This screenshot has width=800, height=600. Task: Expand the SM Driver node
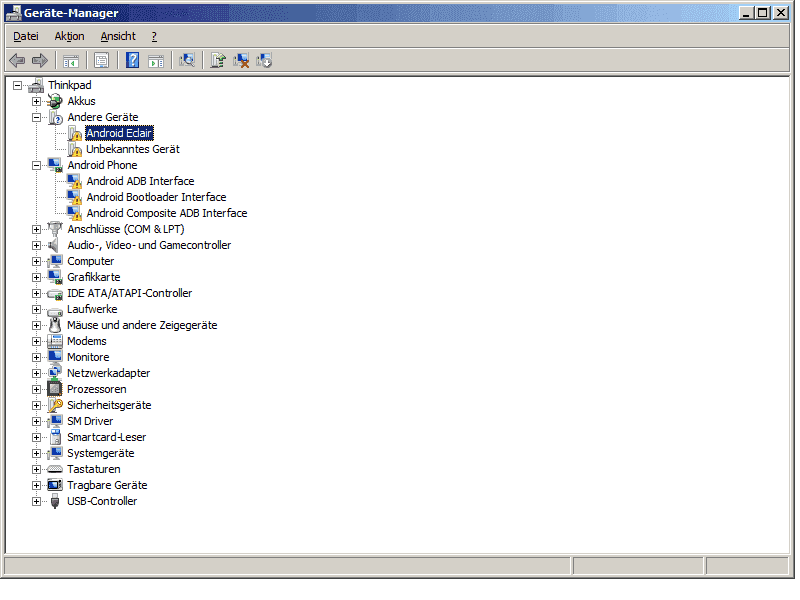tap(36, 421)
